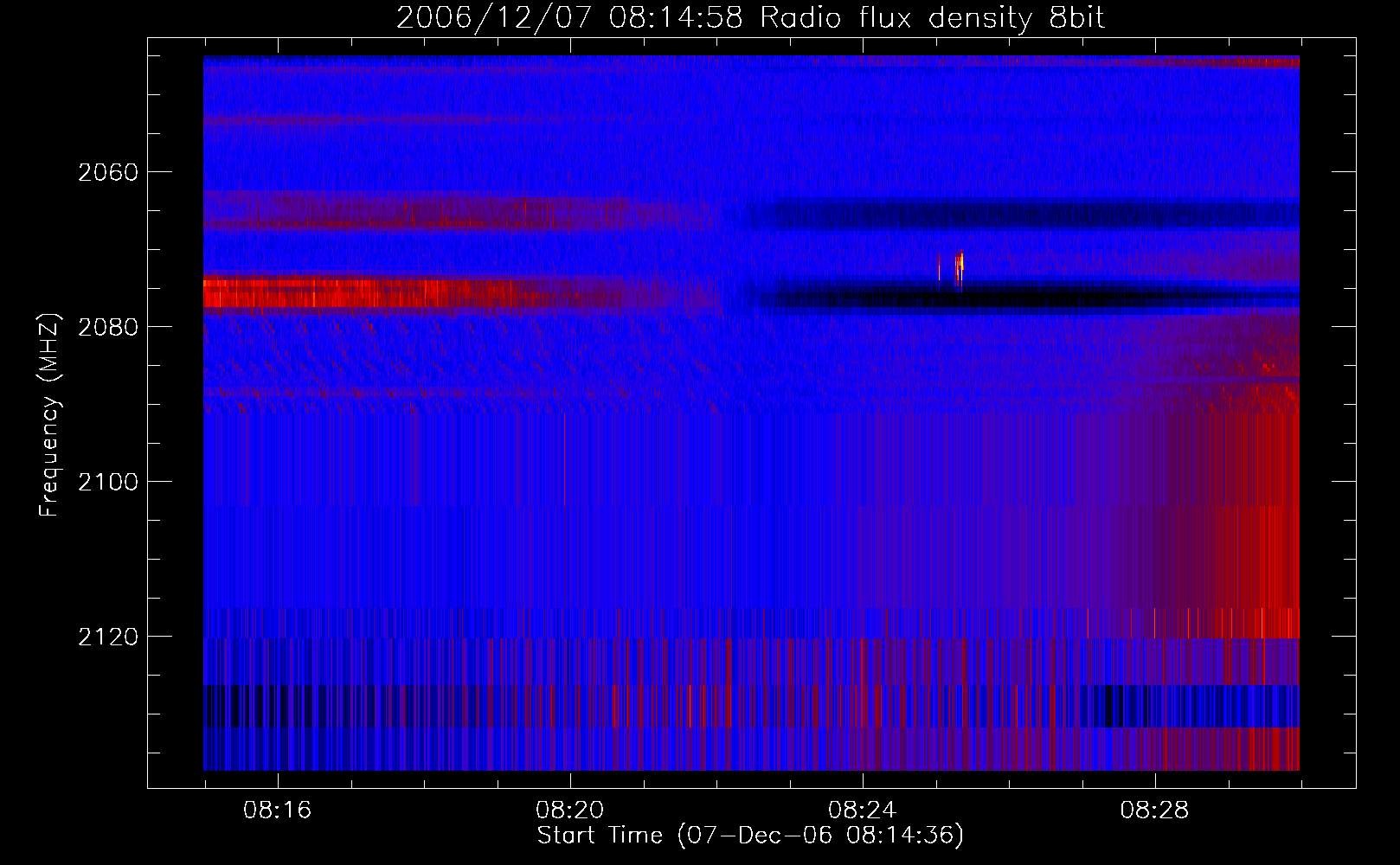Select the 2100 frequency axis label
The height and width of the screenshot is (865, 1400).
tap(108, 482)
